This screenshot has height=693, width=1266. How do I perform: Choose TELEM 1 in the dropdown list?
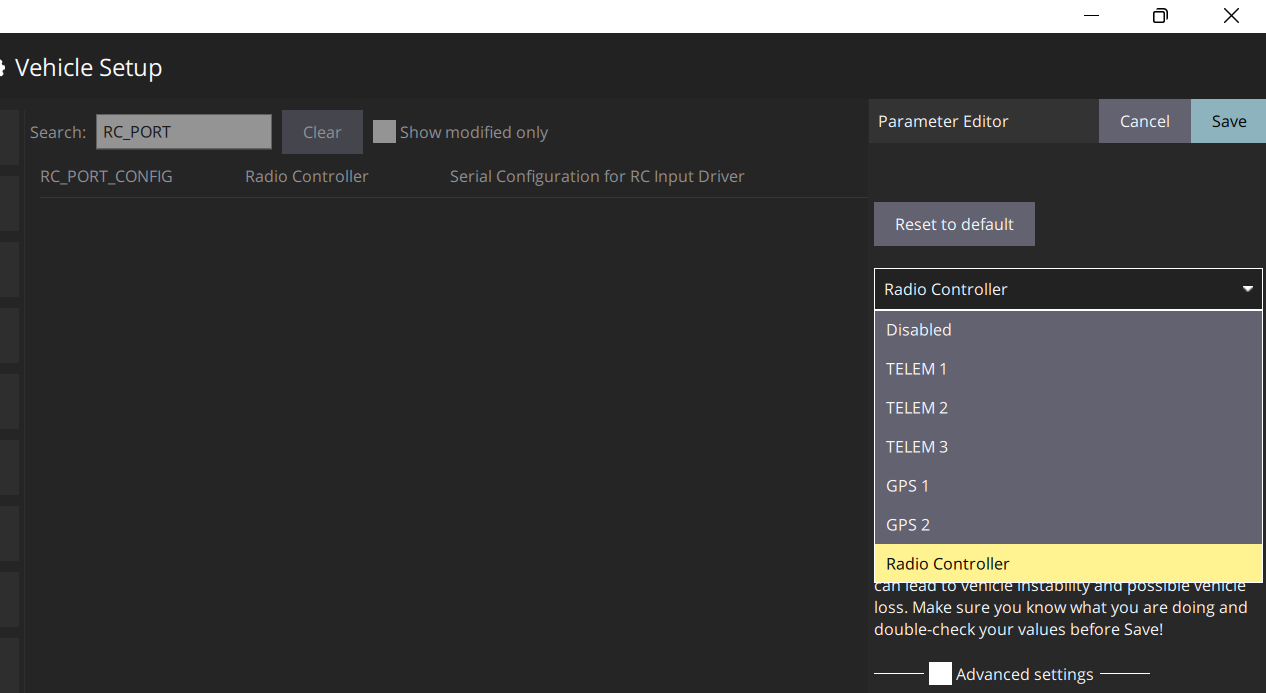click(1068, 368)
